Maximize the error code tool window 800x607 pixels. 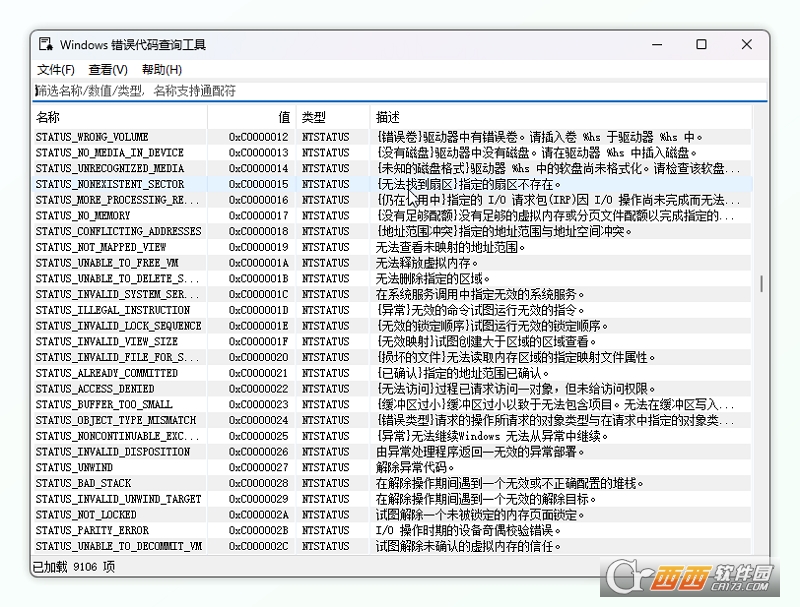pos(702,44)
